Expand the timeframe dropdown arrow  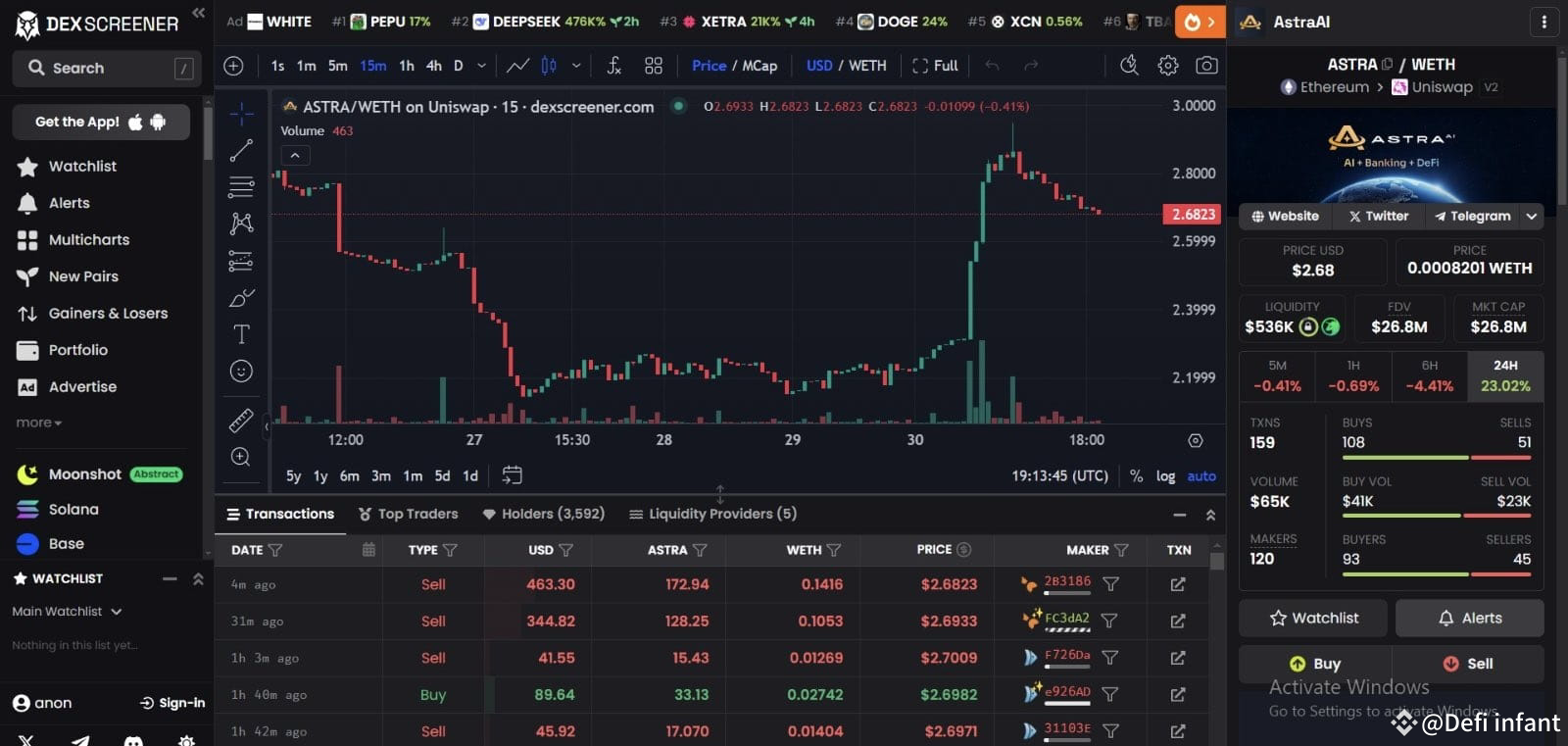coord(481,66)
